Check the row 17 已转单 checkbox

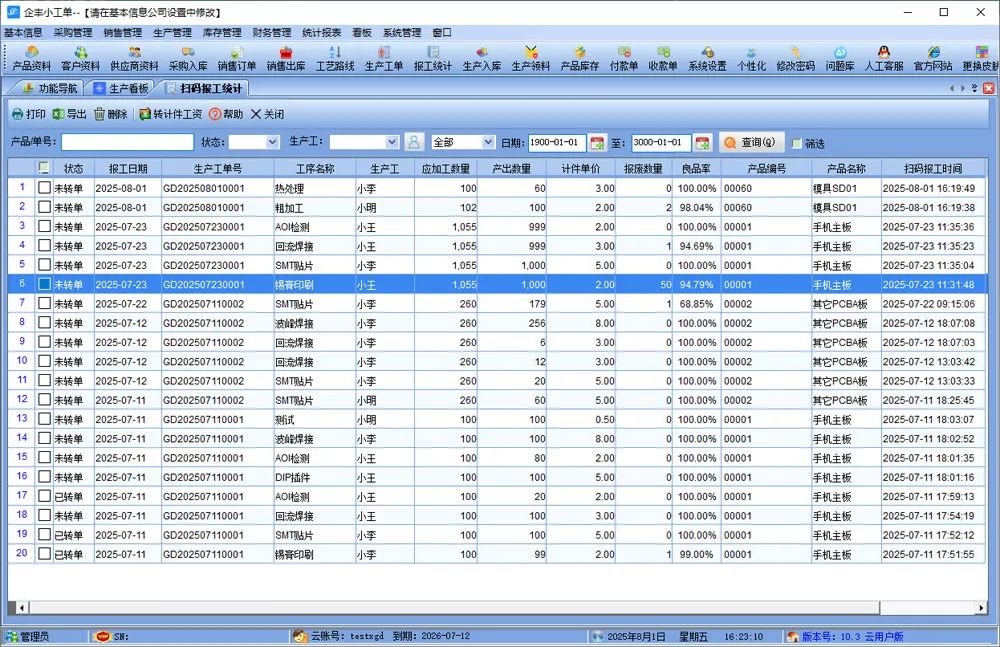[44, 496]
